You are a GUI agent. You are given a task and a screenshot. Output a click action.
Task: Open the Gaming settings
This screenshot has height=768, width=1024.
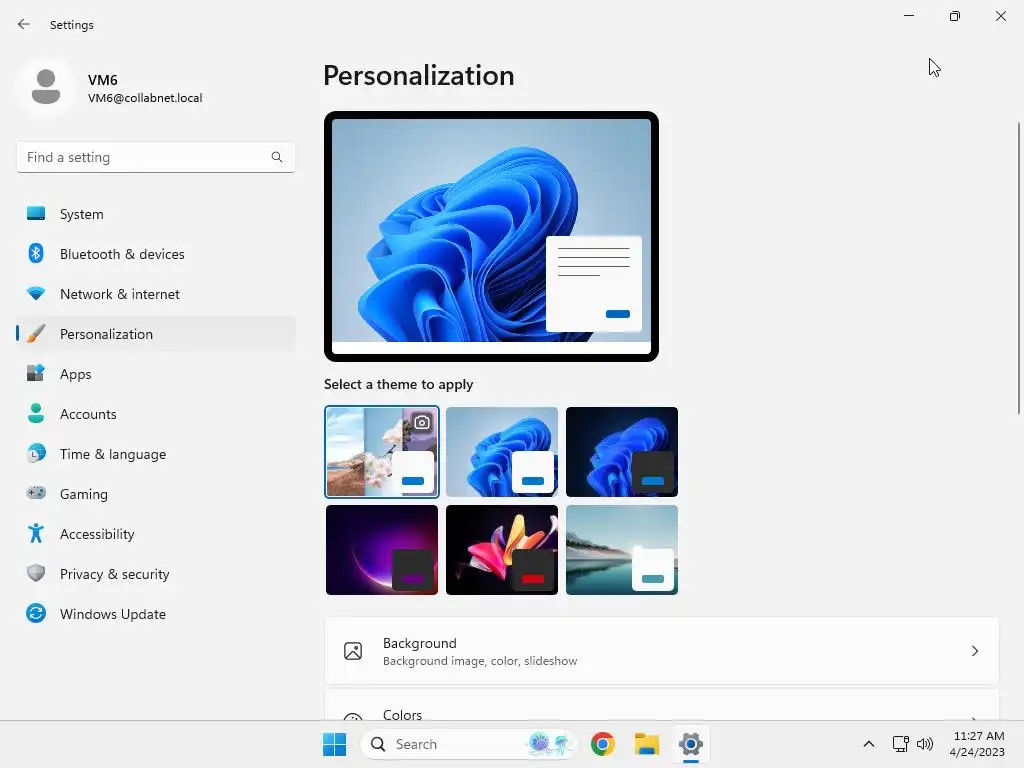[156, 494]
